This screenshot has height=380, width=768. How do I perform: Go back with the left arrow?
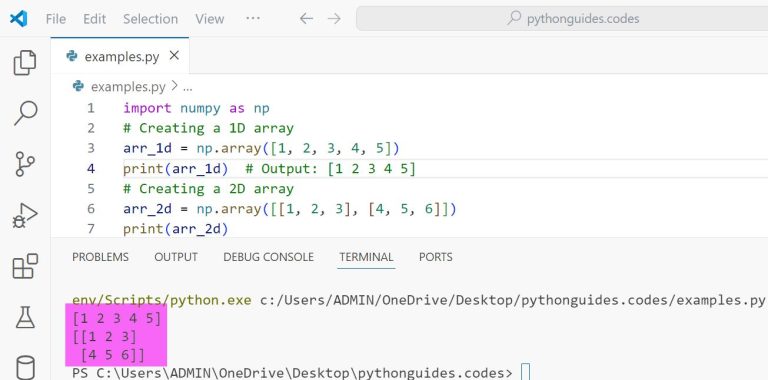[x=306, y=19]
